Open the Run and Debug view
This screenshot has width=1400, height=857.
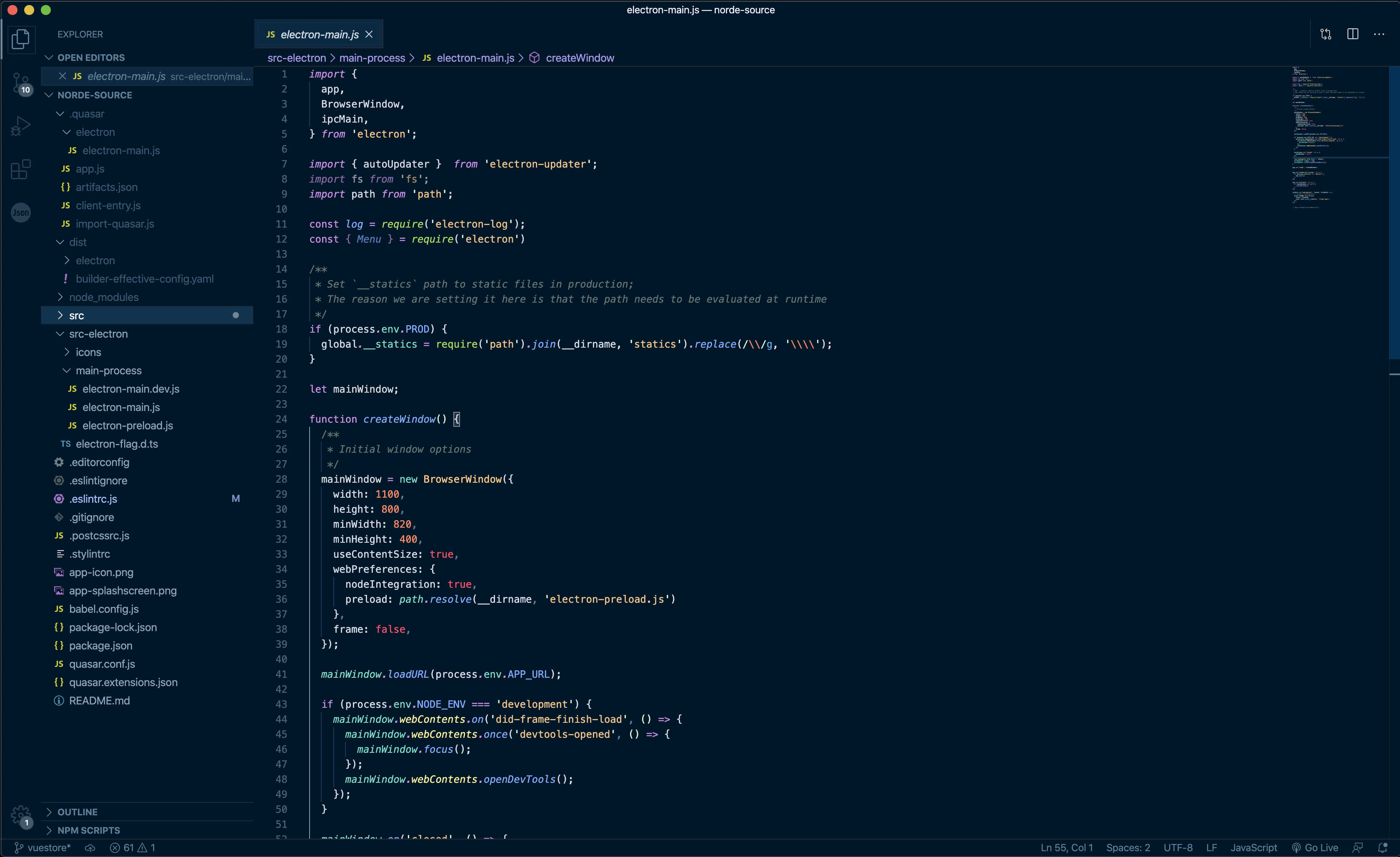coord(20,126)
